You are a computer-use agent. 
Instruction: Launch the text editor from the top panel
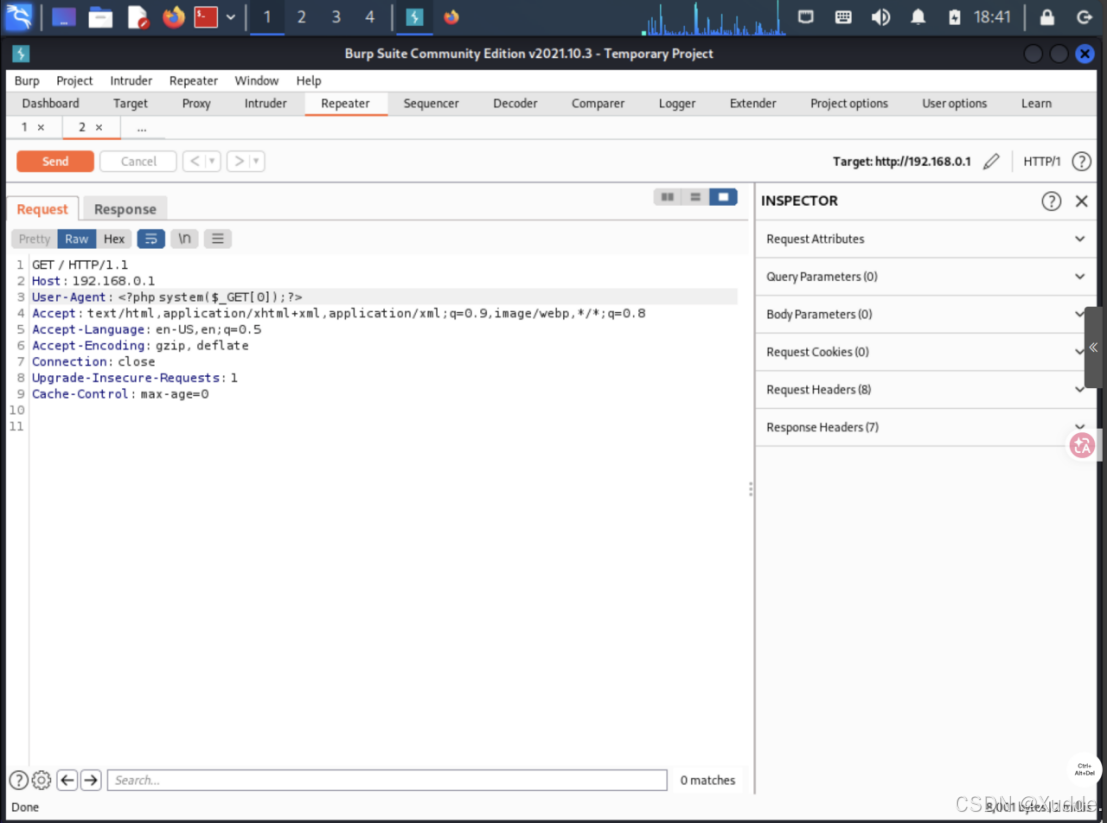coord(138,17)
